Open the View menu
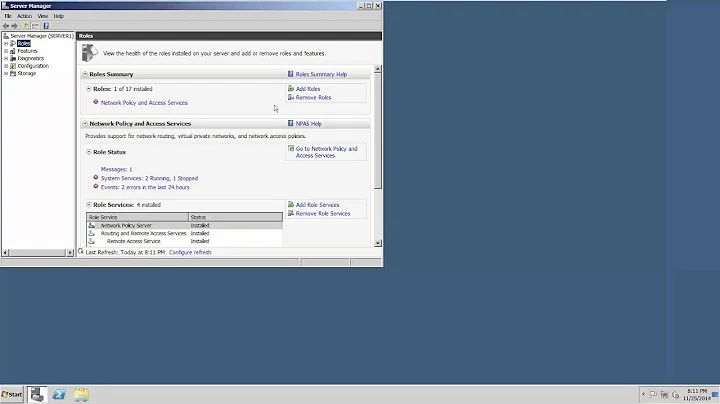This screenshot has width=720, height=404. 43,16
